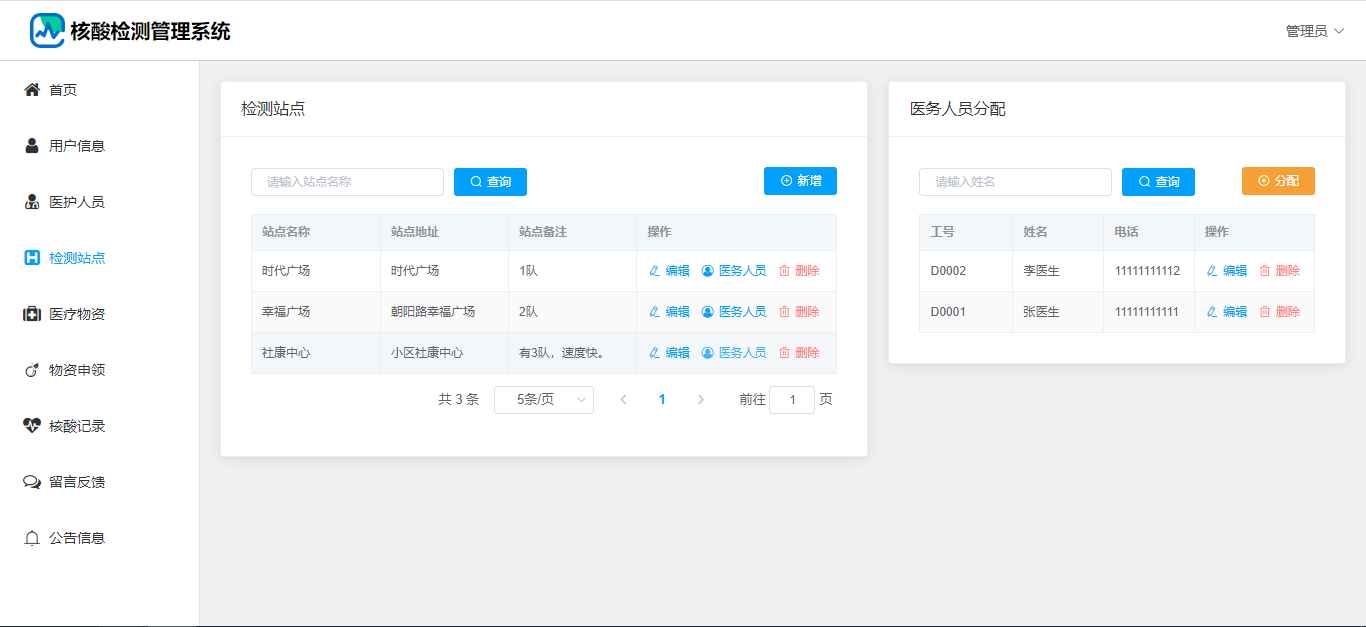Open the 物资申领 menu item
The width and height of the screenshot is (1366, 627).
point(77,370)
